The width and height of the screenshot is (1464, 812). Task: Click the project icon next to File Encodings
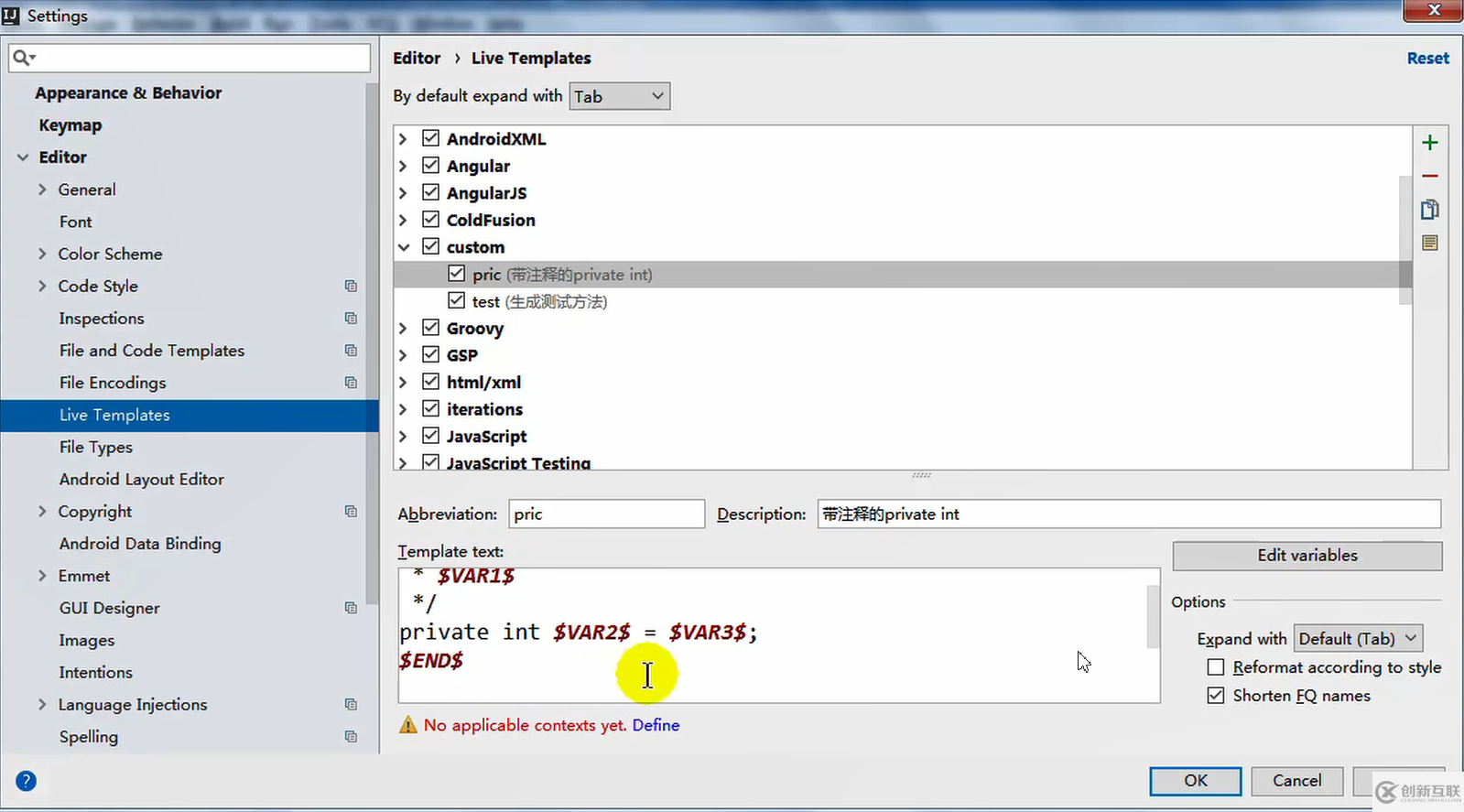point(351,383)
